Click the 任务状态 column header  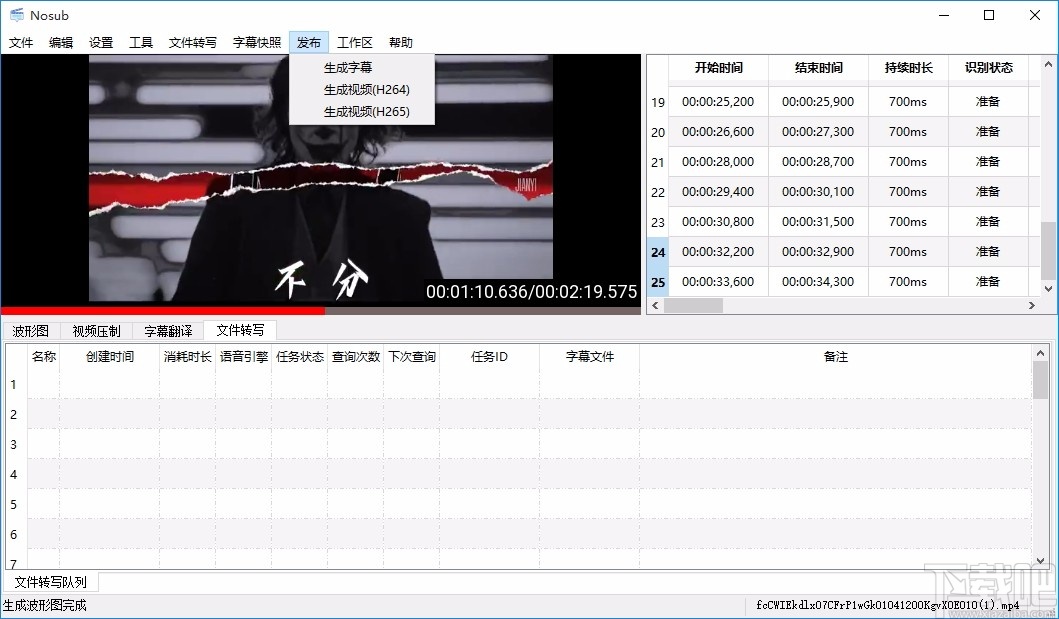pos(300,356)
